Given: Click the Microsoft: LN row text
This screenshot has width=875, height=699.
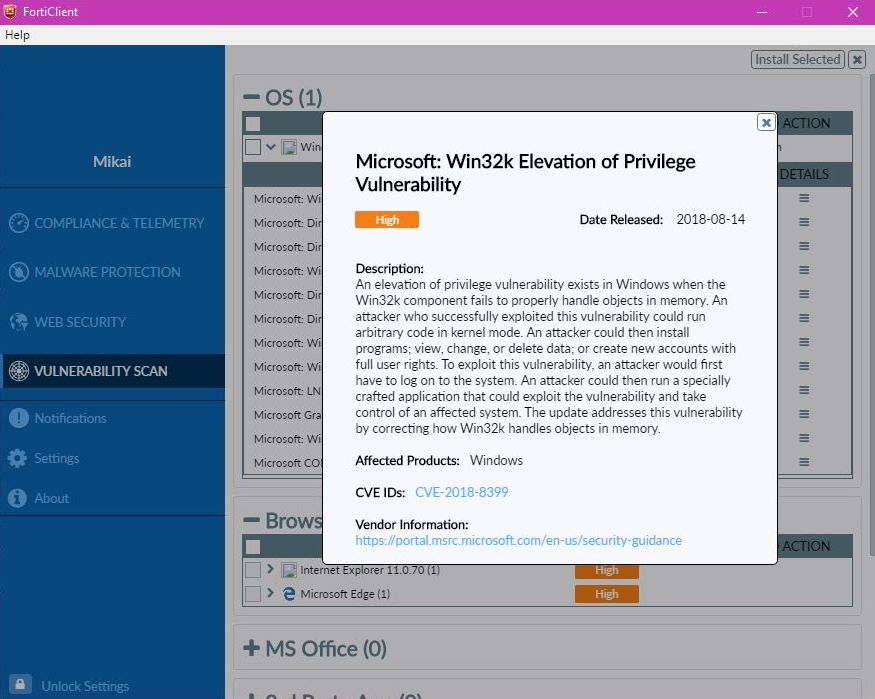Looking at the screenshot, I should click(287, 391).
